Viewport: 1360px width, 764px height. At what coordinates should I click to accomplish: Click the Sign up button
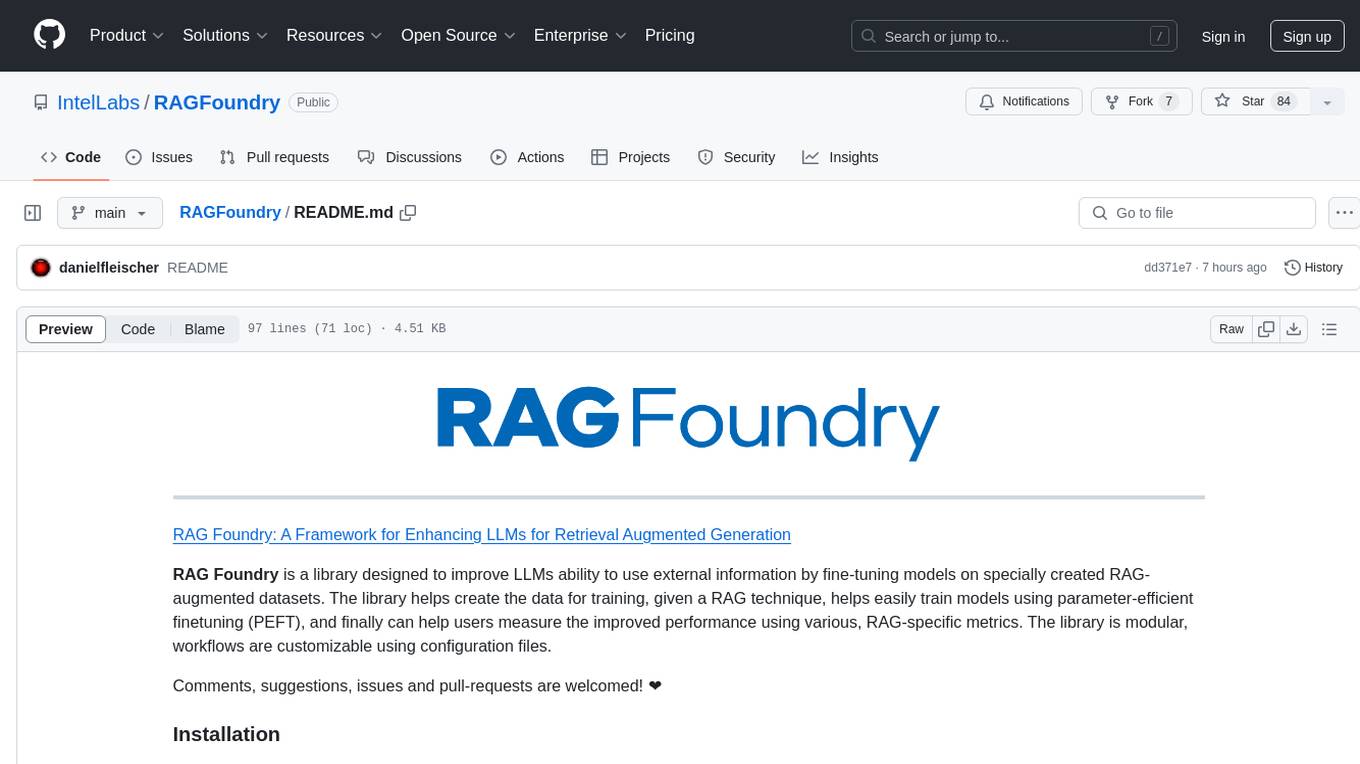[x=1307, y=36]
